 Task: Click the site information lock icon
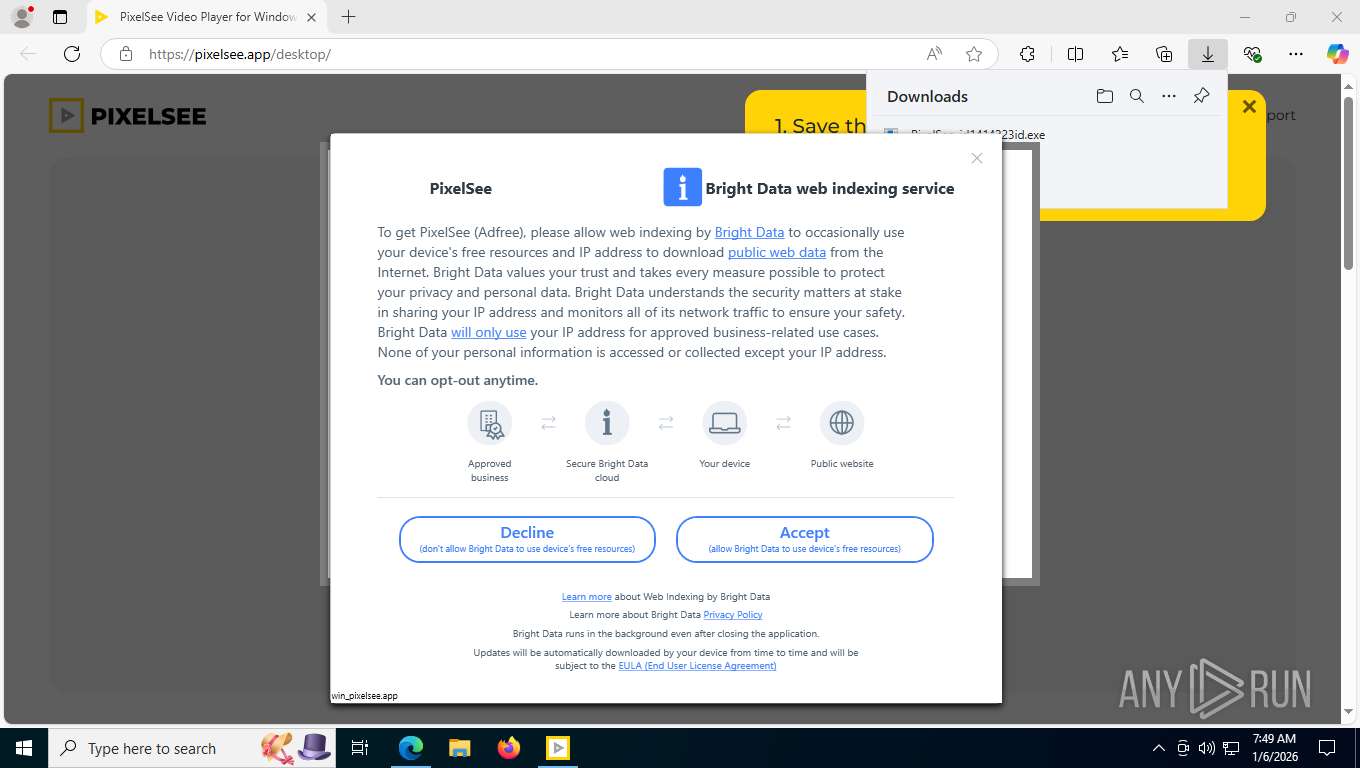(126, 54)
